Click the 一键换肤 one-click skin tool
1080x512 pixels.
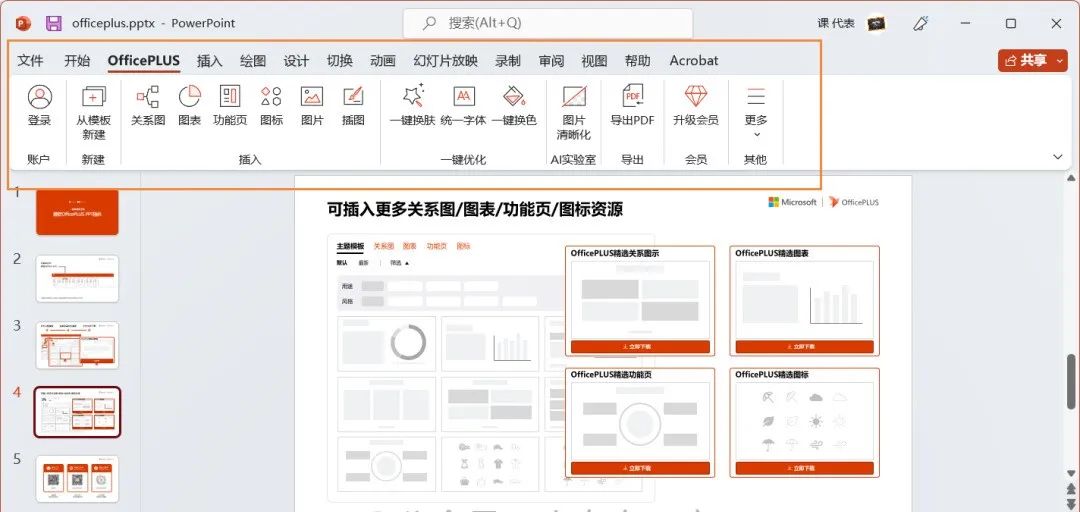click(412, 106)
